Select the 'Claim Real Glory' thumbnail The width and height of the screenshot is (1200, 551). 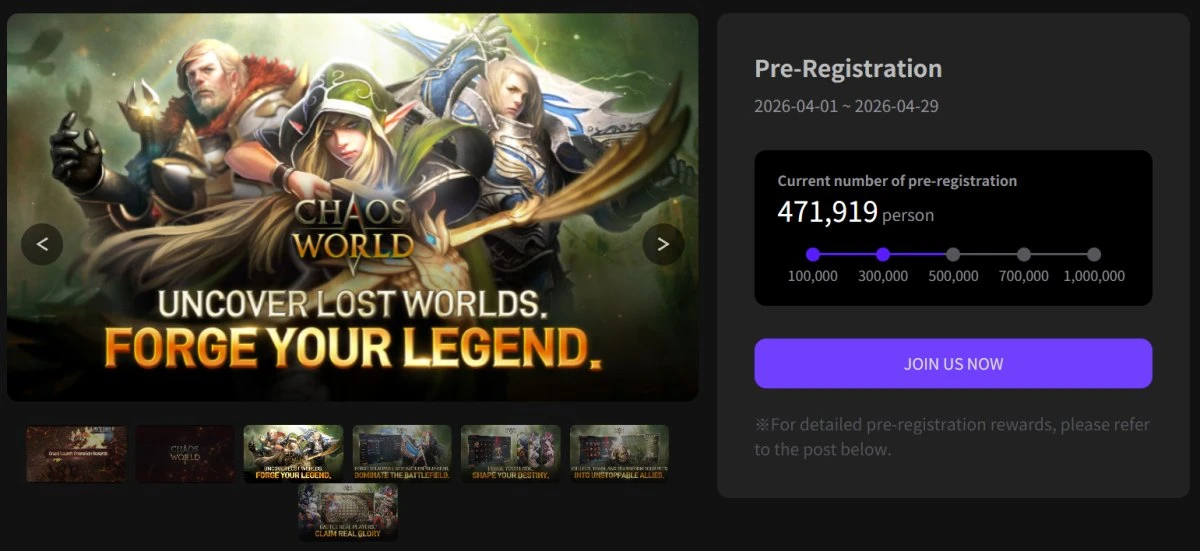pos(347,514)
